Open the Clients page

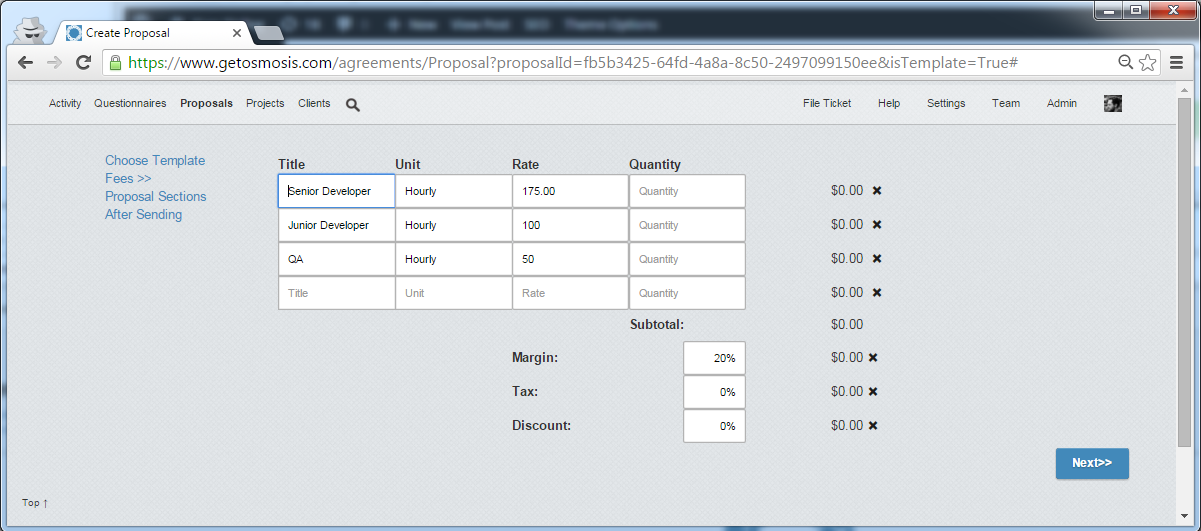click(314, 103)
